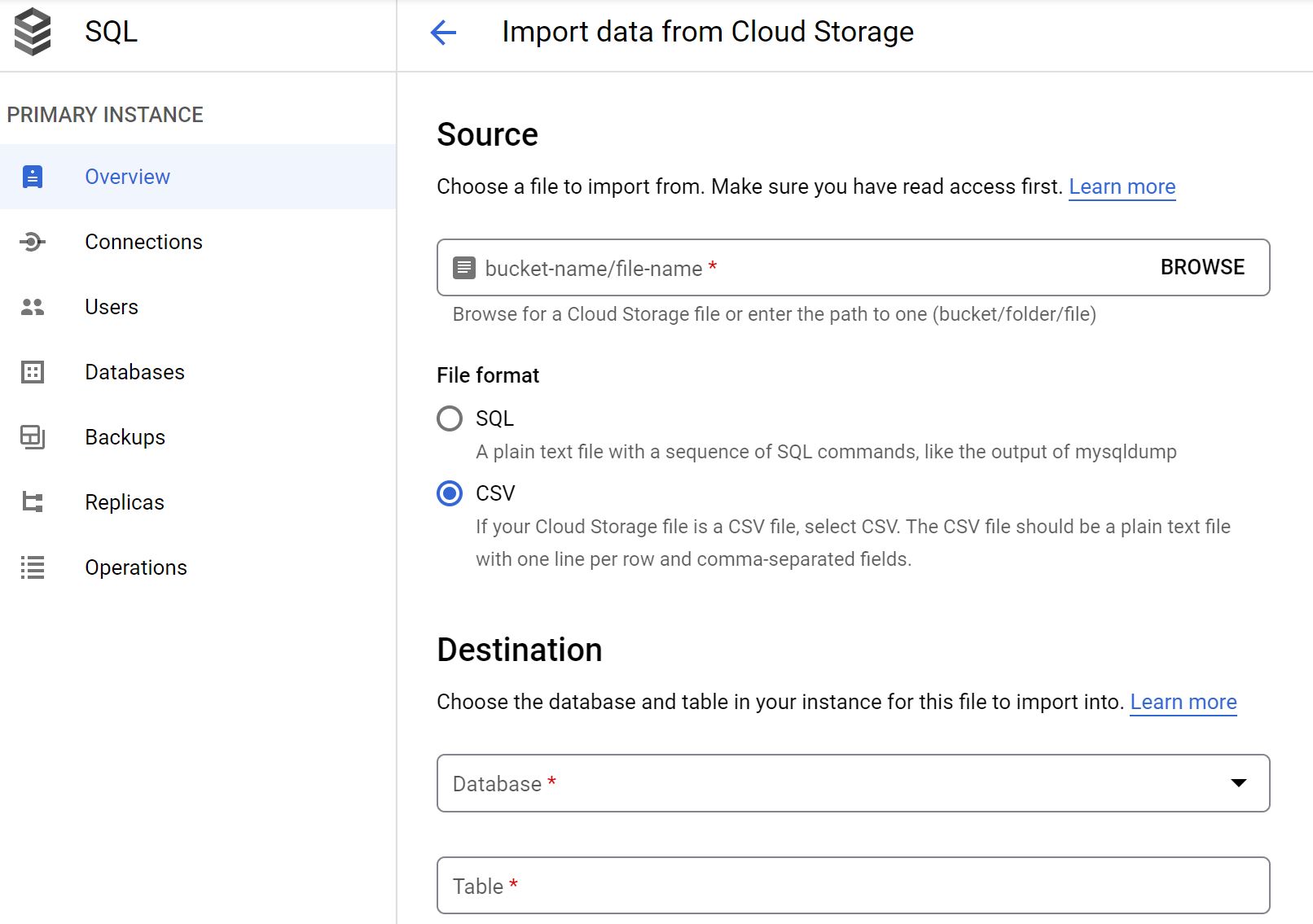Select the SQL file format
Viewport: 1313px width, 924px height.
[449, 418]
